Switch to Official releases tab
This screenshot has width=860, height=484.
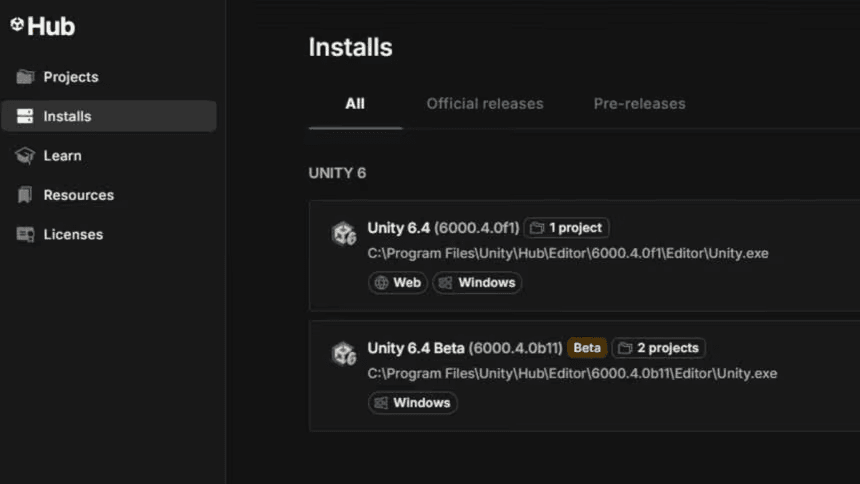(485, 104)
